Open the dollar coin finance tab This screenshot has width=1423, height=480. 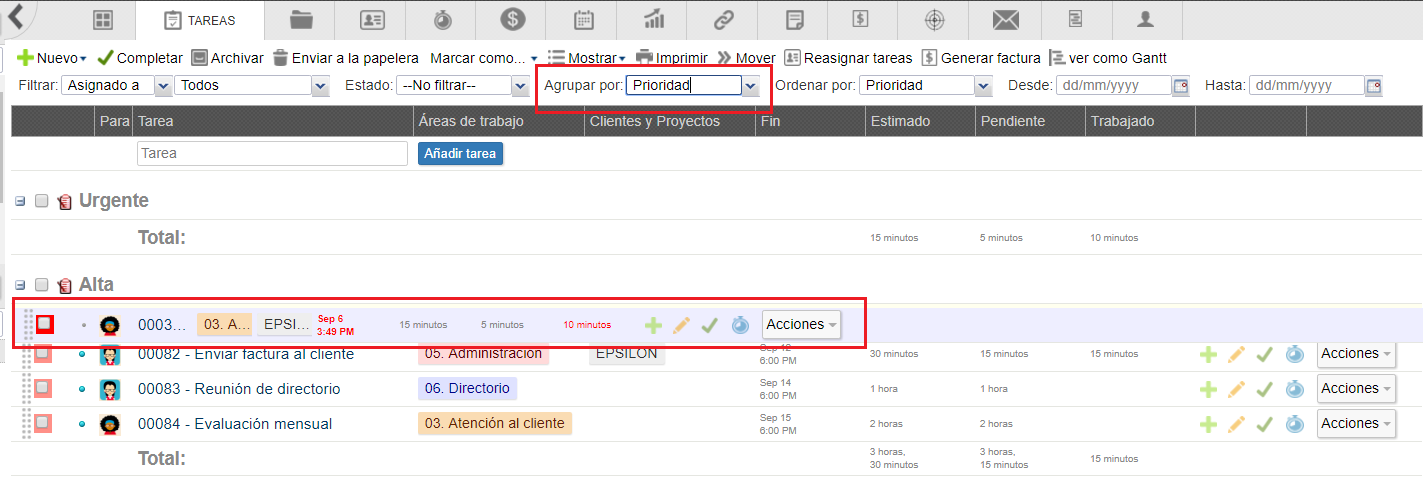(x=513, y=20)
